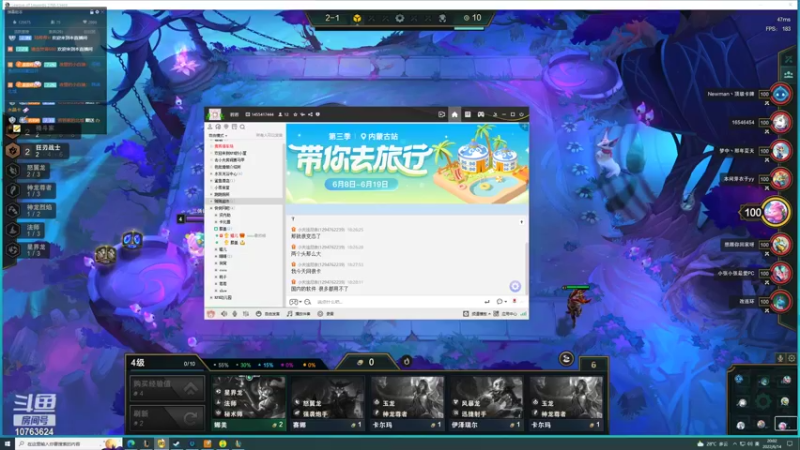Buy the 伊泽瑞尔 champion card in shop
The width and height of the screenshot is (800, 450).
tap(486, 403)
